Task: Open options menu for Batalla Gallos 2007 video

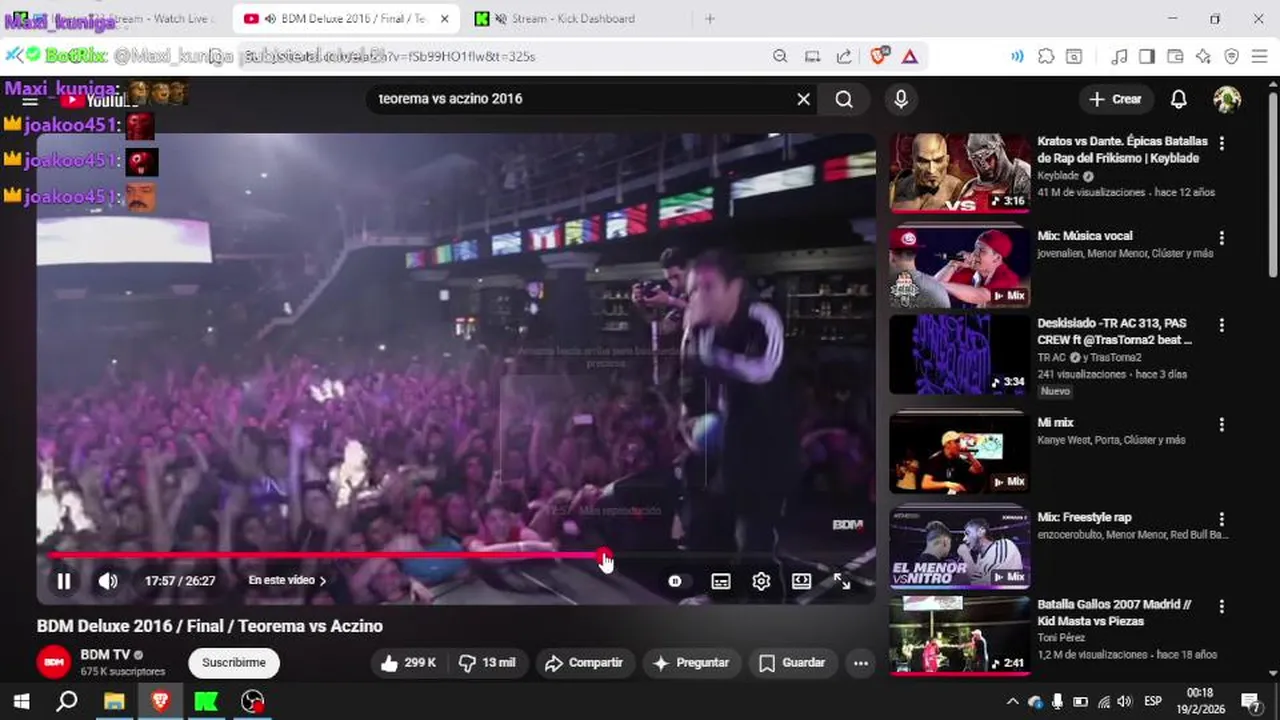Action: [x=1221, y=606]
